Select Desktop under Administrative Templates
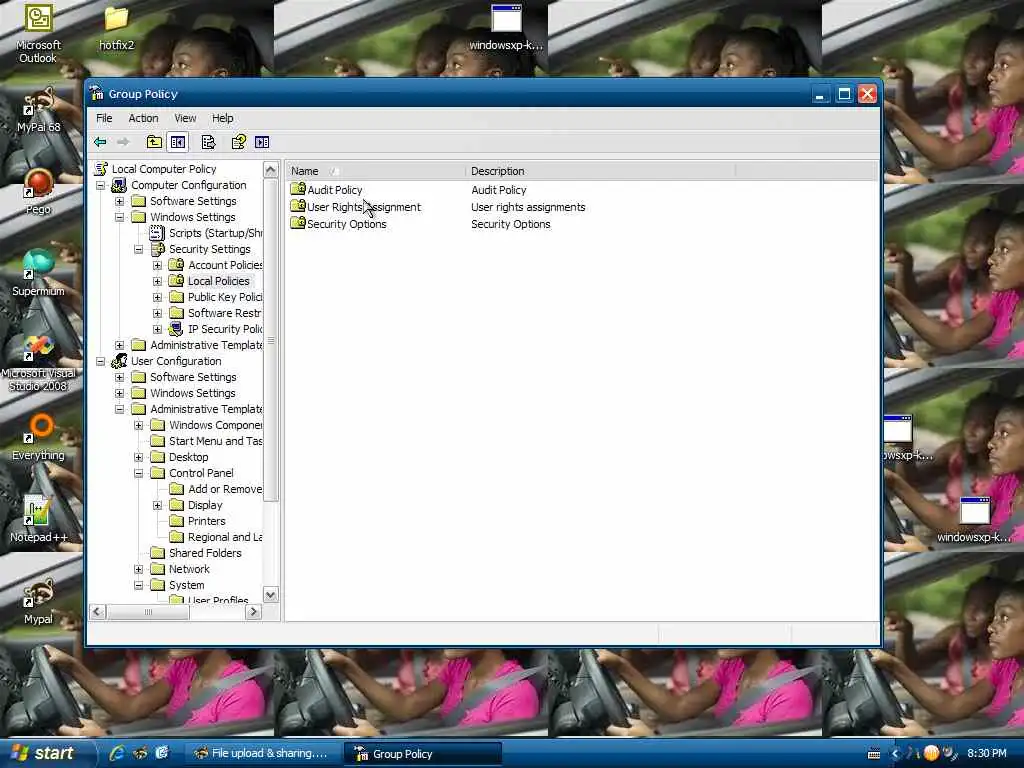Image resolution: width=1024 pixels, height=768 pixels. (188, 457)
